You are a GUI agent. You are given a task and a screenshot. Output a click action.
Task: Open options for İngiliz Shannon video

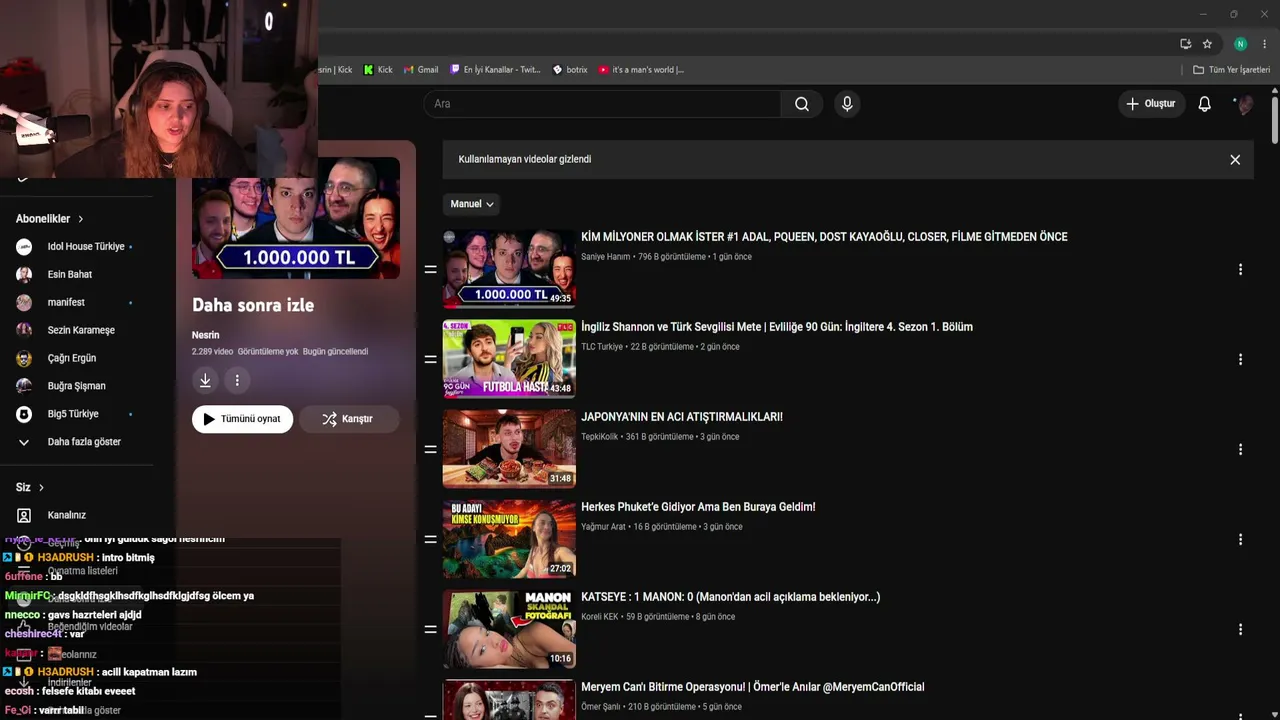tap(1240, 359)
